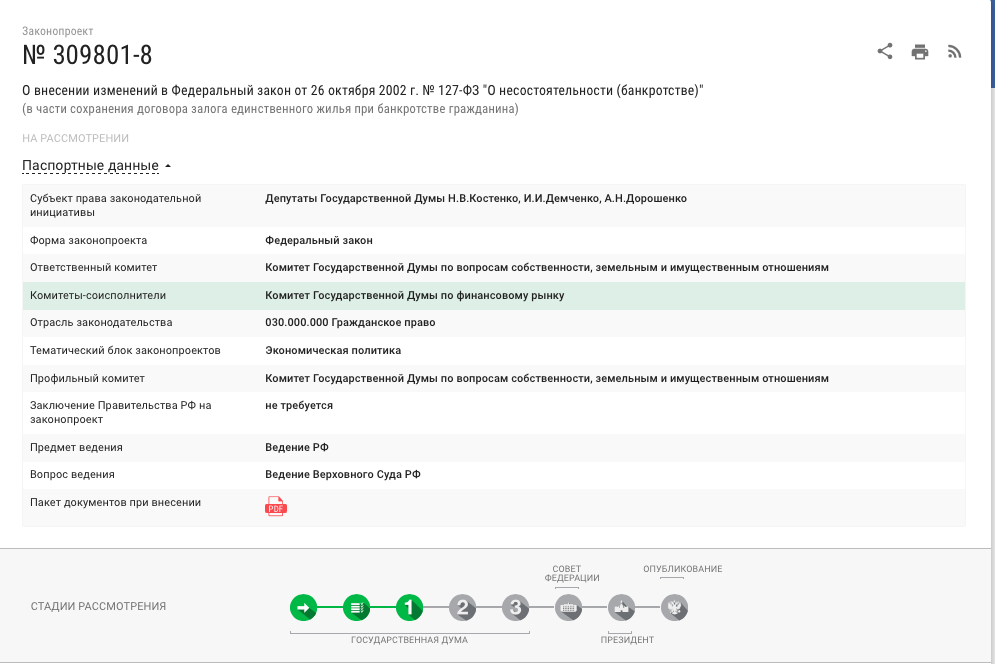Select the green first reading stage circle
Screen dimensions: 995x664
pyautogui.click(x=409, y=607)
